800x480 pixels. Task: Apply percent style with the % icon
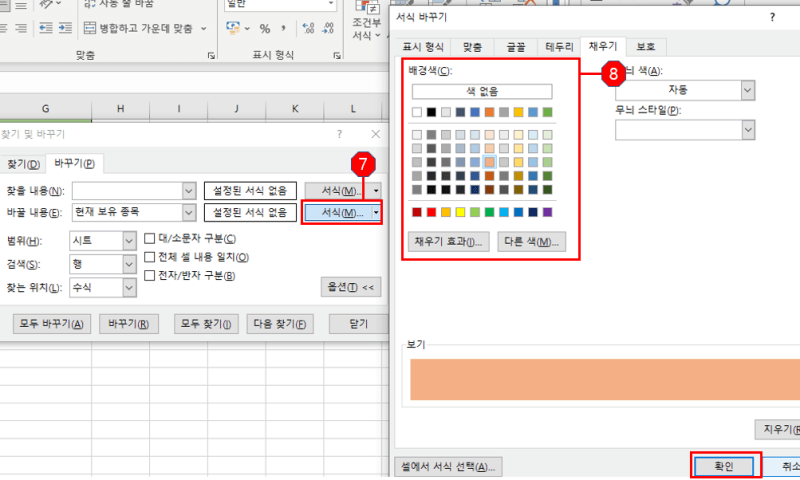pos(264,29)
